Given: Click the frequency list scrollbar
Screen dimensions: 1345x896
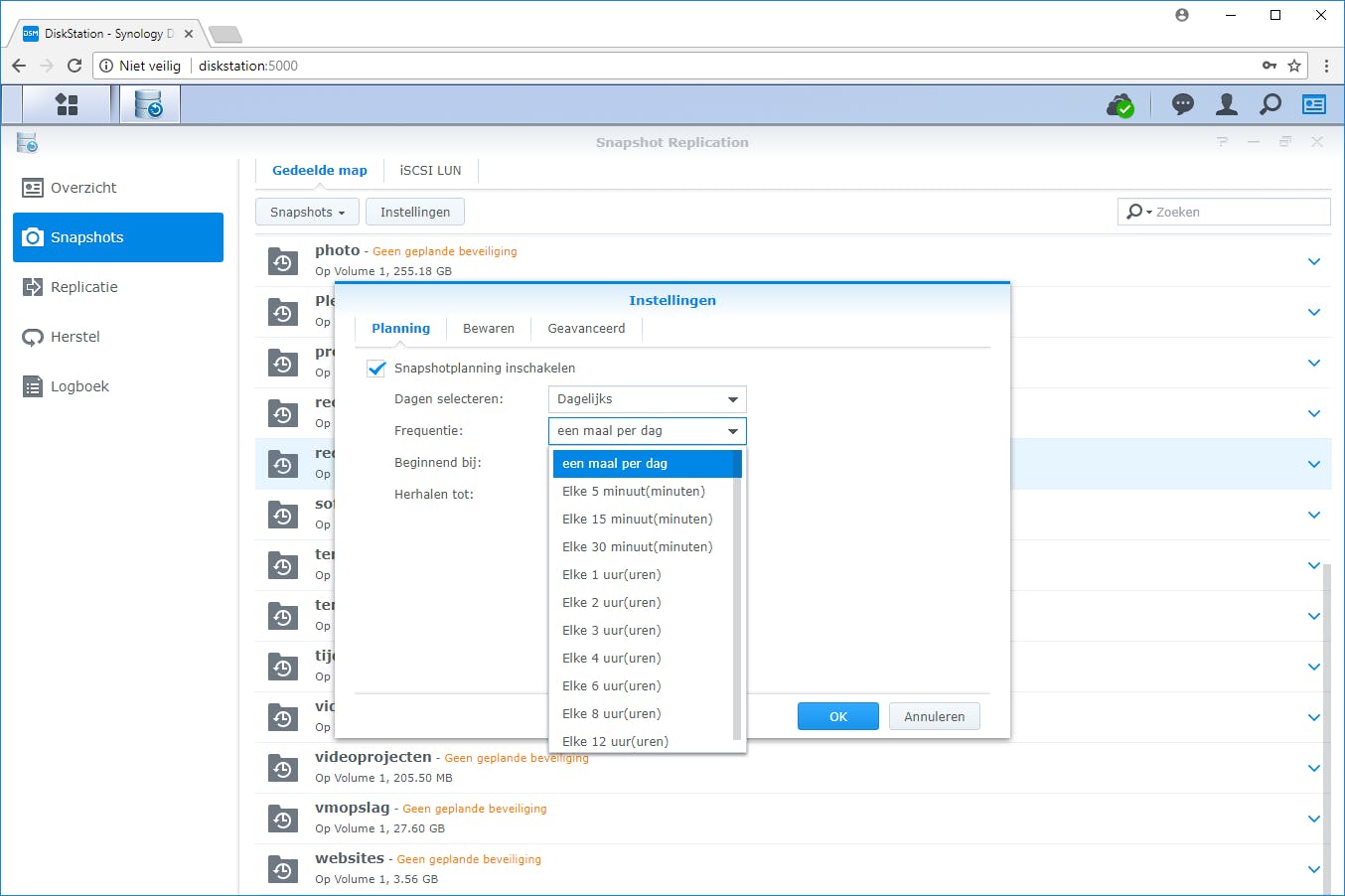Looking at the screenshot, I should click(x=737, y=596).
